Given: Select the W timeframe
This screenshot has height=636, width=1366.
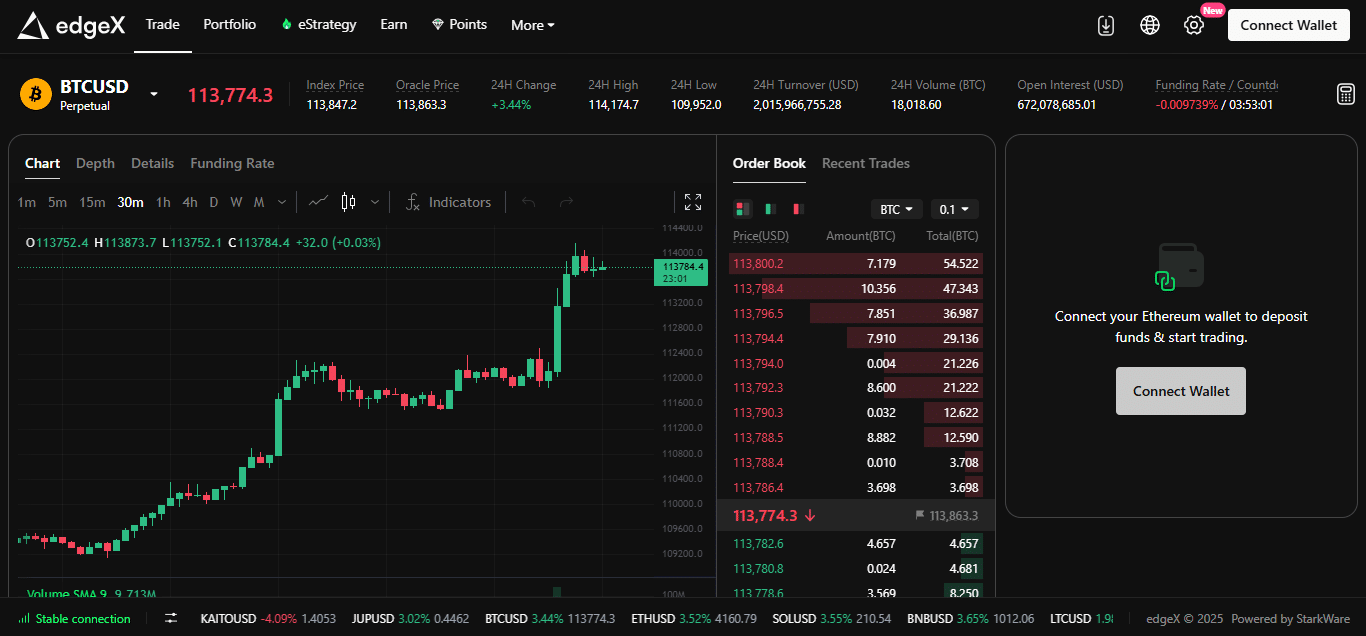Looking at the screenshot, I should 236,202.
